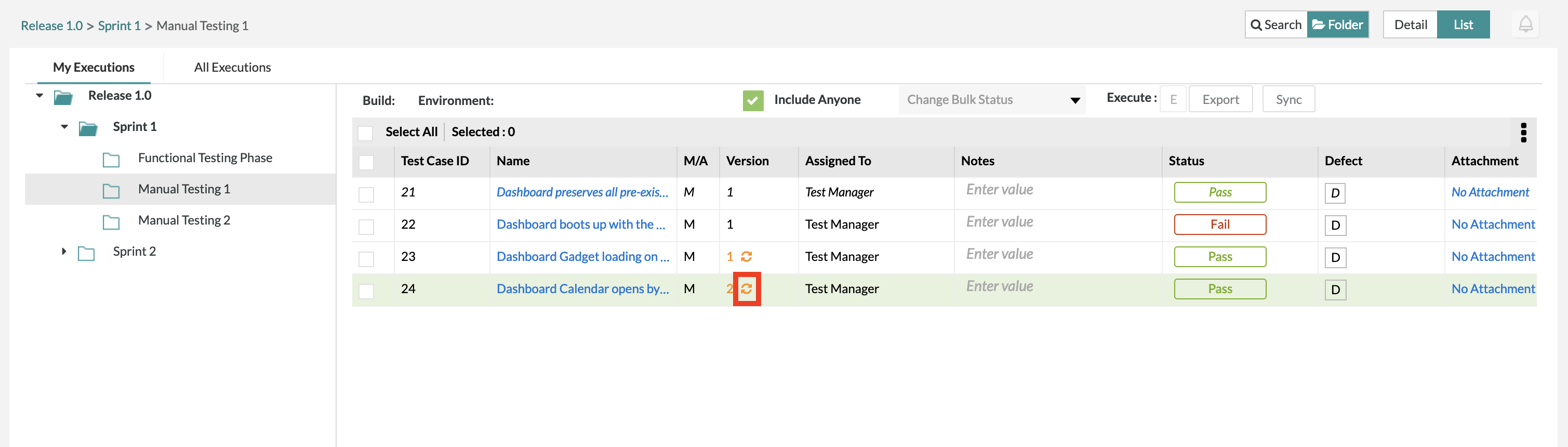
Task: Open the Functional Testing Phase folder icon
Action: (x=111, y=160)
